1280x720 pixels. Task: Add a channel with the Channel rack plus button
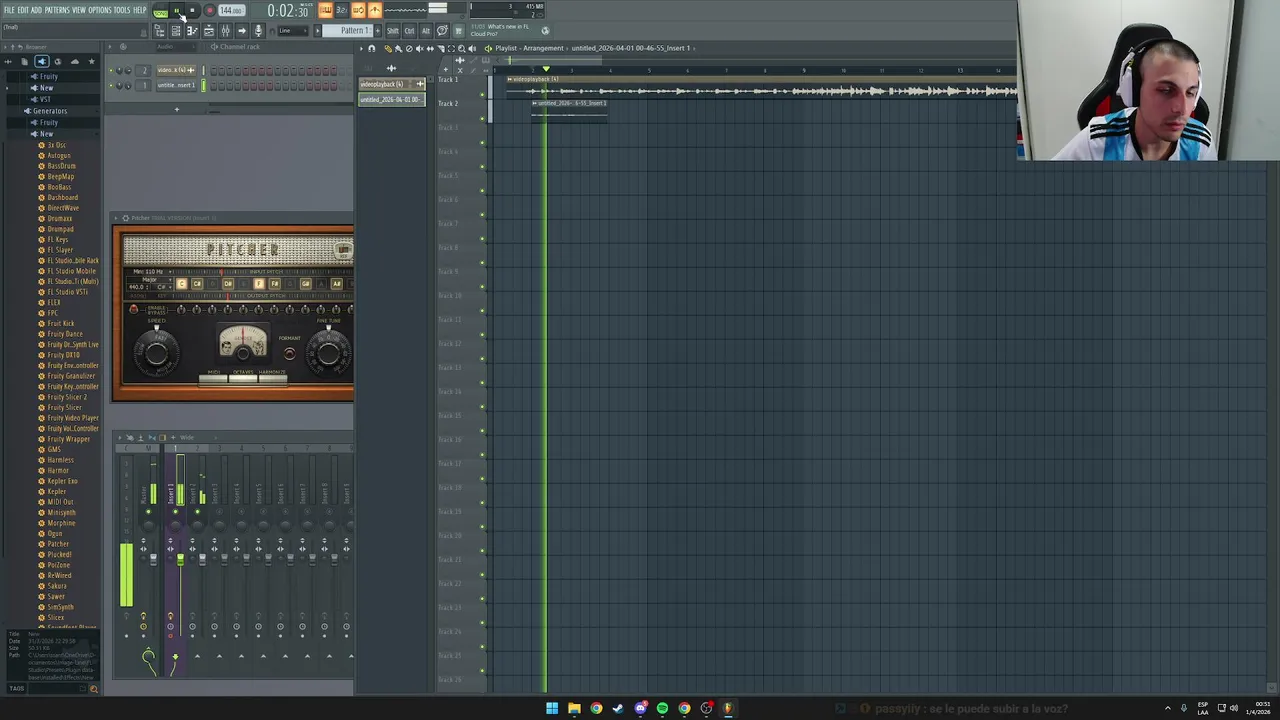click(x=177, y=109)
